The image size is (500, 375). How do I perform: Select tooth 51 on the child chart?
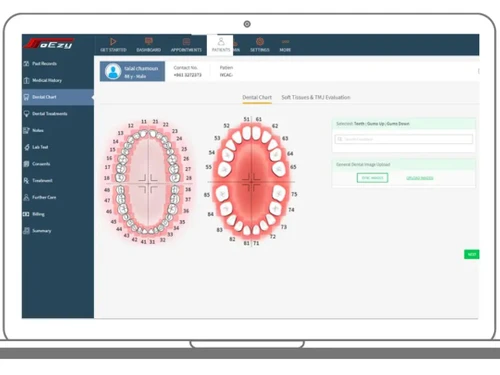[x=246, y=133]
